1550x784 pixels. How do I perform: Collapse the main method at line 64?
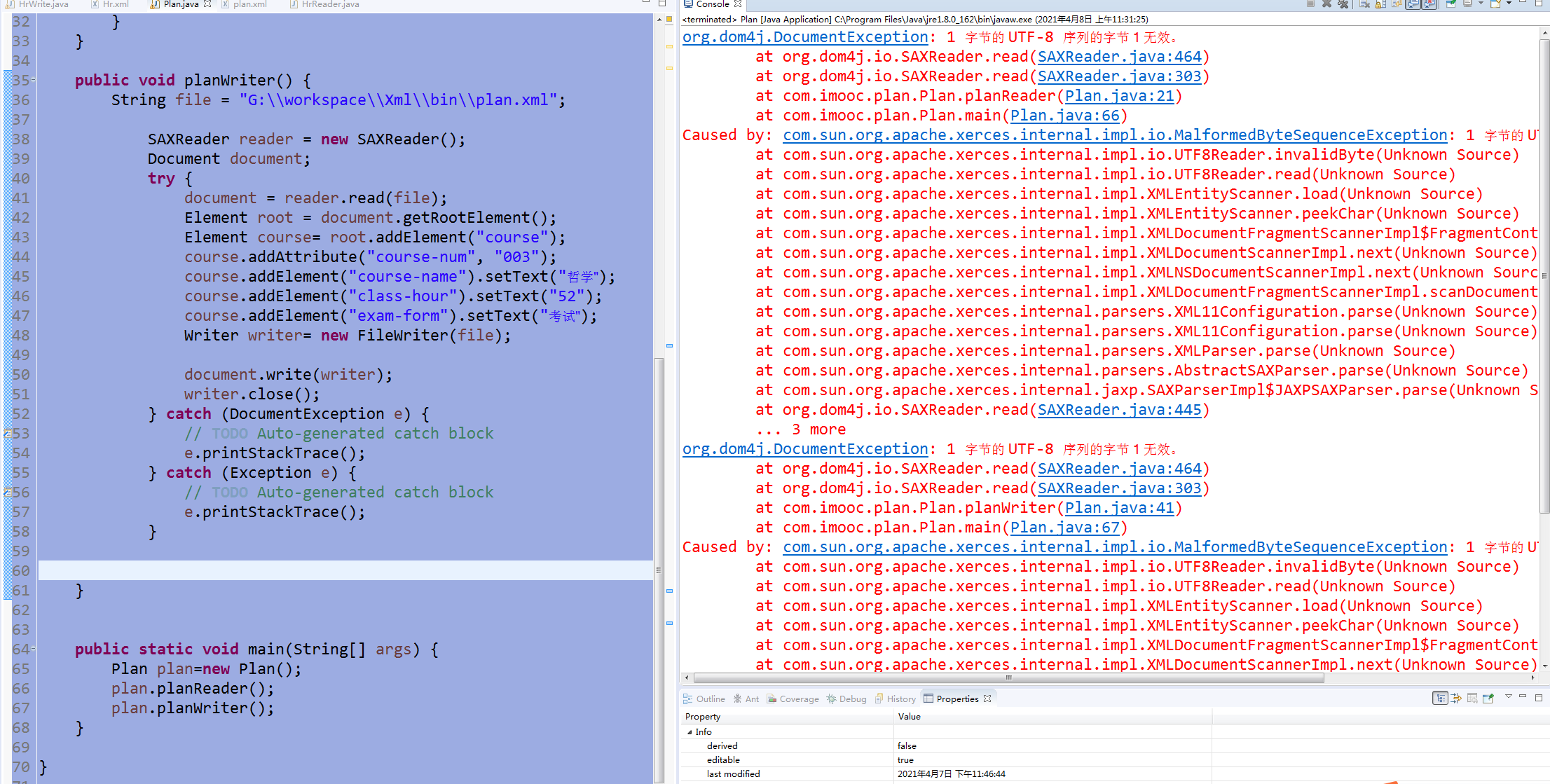pos(33,649)
